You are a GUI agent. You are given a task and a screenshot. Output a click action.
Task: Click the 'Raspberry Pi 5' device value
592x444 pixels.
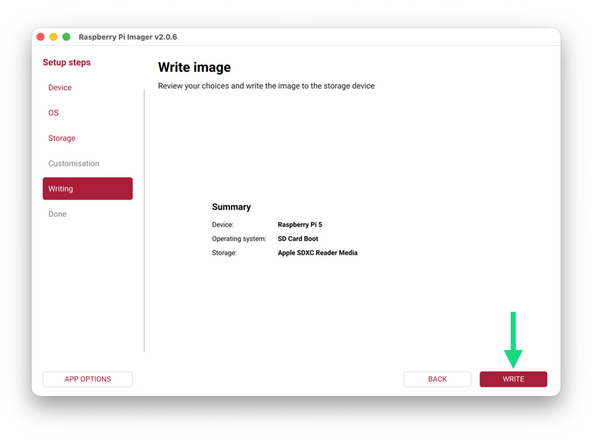click(x=300, y=225)
